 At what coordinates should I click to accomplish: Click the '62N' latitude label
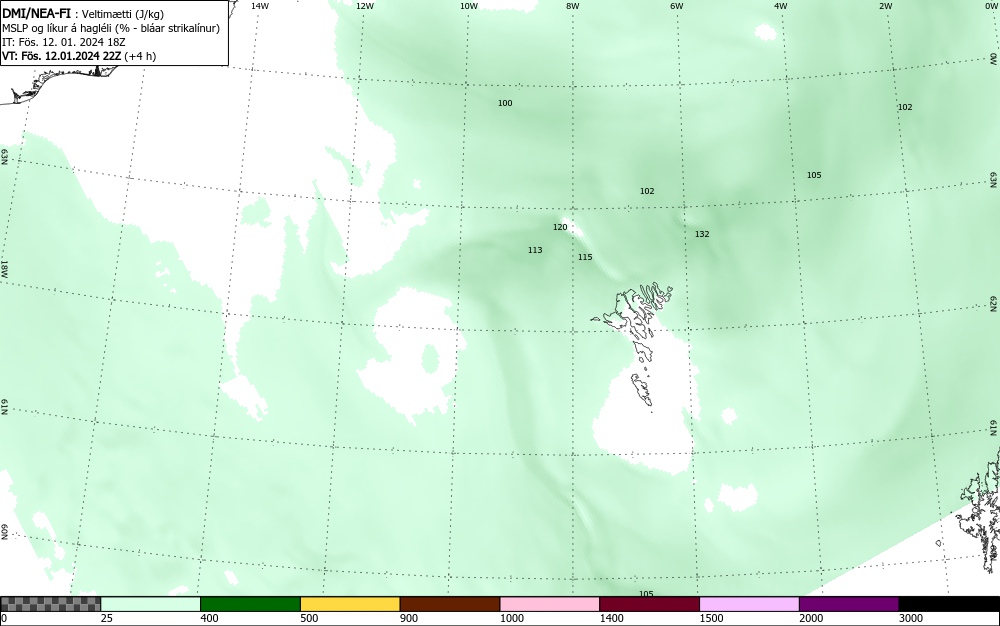(993, 303)
